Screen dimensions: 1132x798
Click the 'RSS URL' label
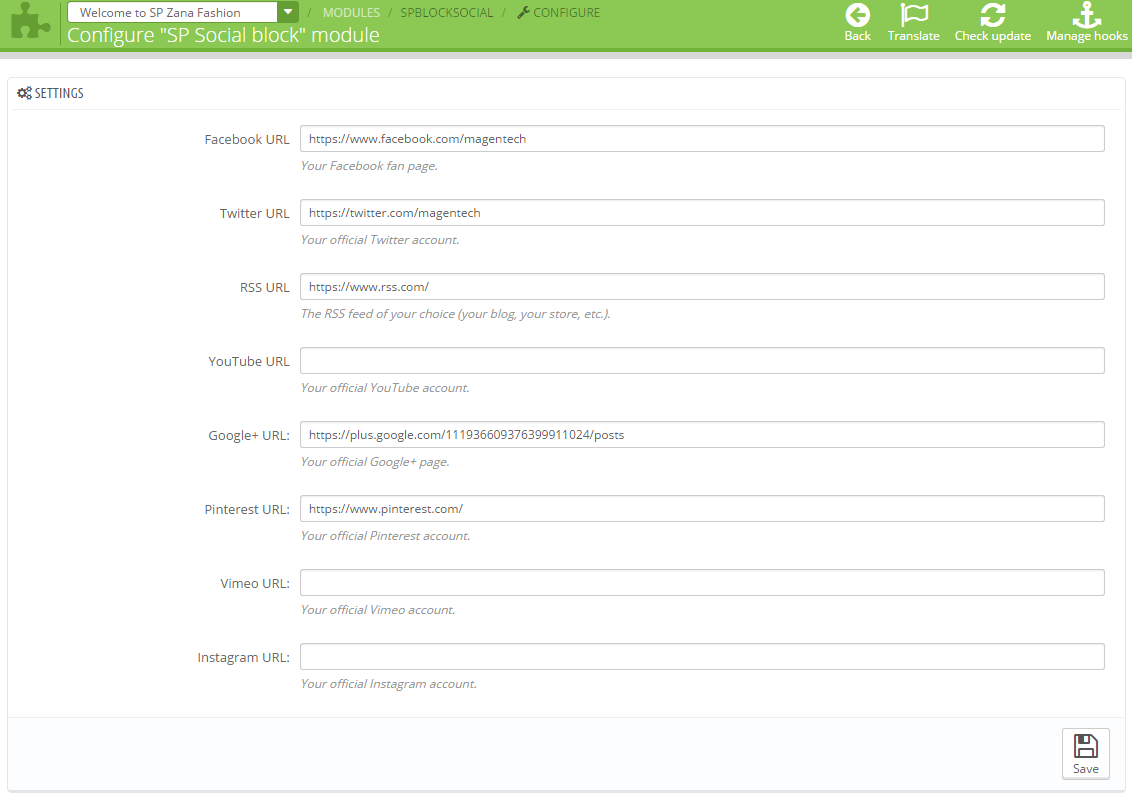264,287
